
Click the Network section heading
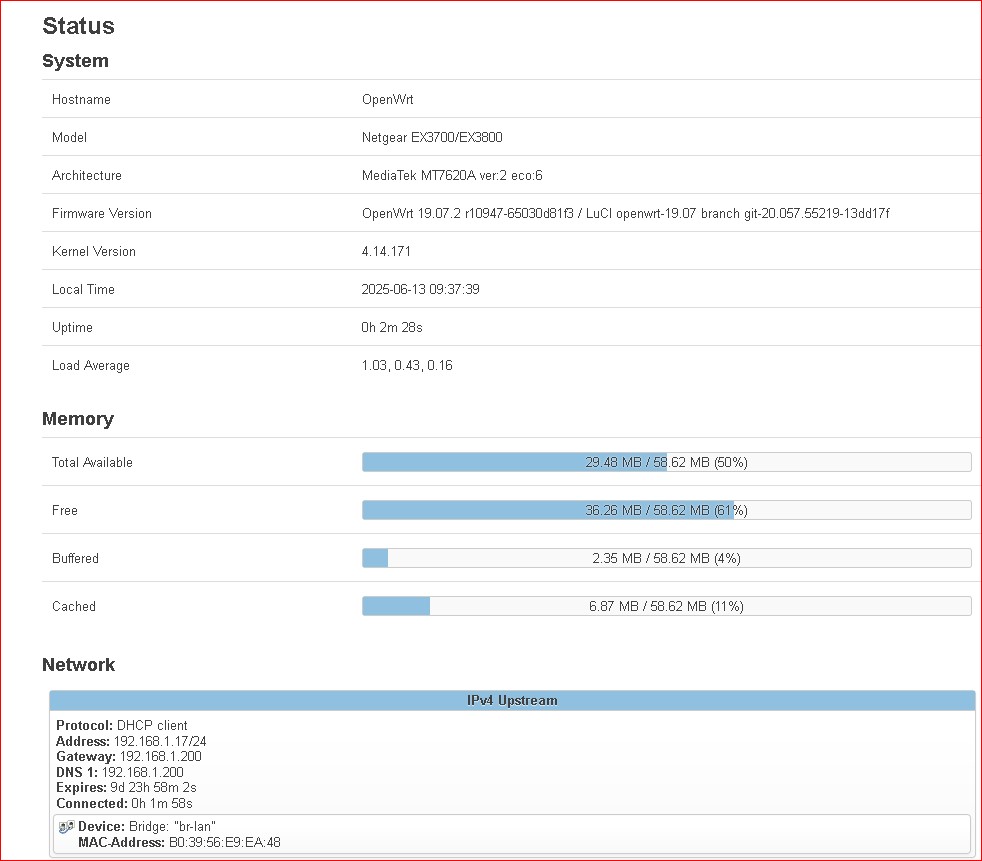pyautogui.click(x=78, y=665)
